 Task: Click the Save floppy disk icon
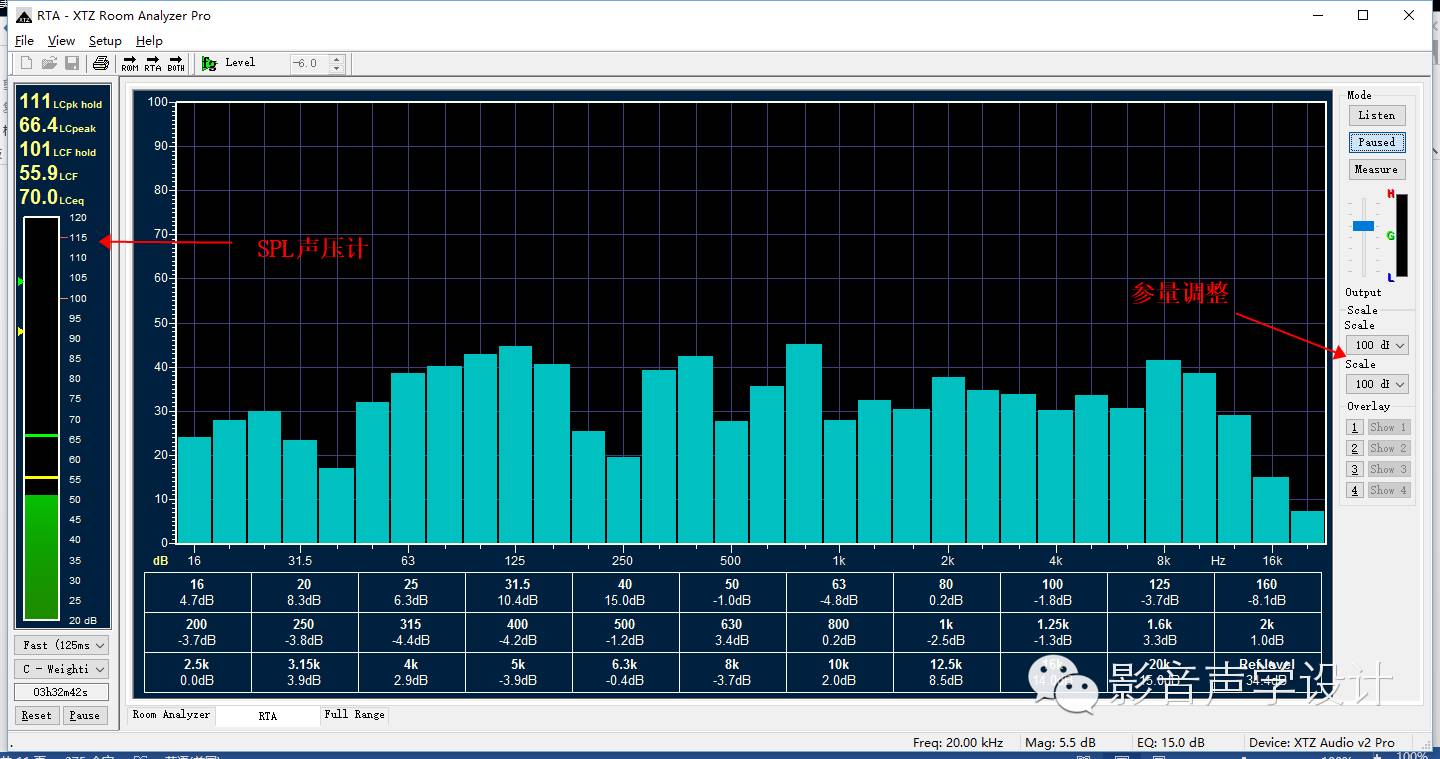(72, 63)
